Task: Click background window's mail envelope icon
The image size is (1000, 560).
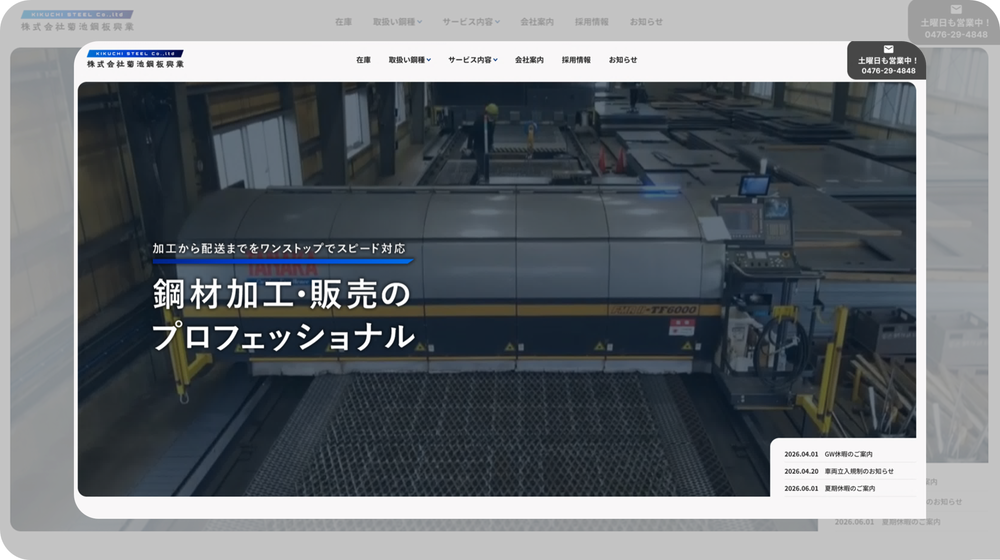Action: pyautogui.click(x=956, y=10)
